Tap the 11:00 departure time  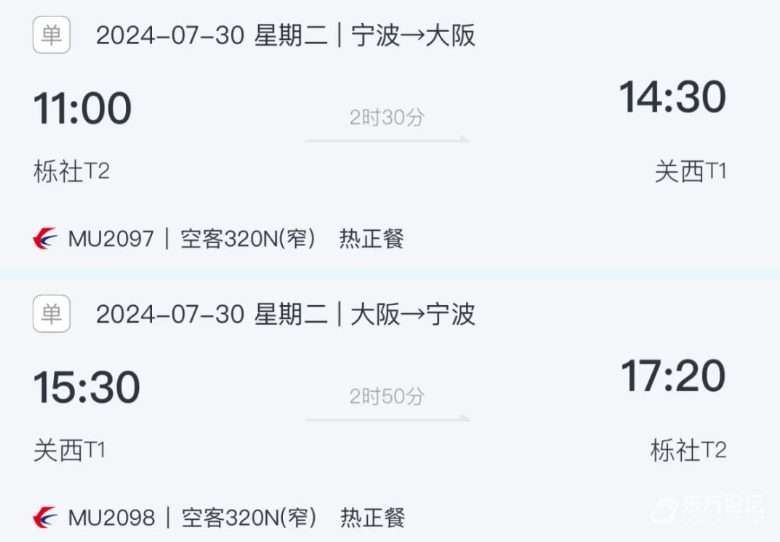click(x=82, y=108)
